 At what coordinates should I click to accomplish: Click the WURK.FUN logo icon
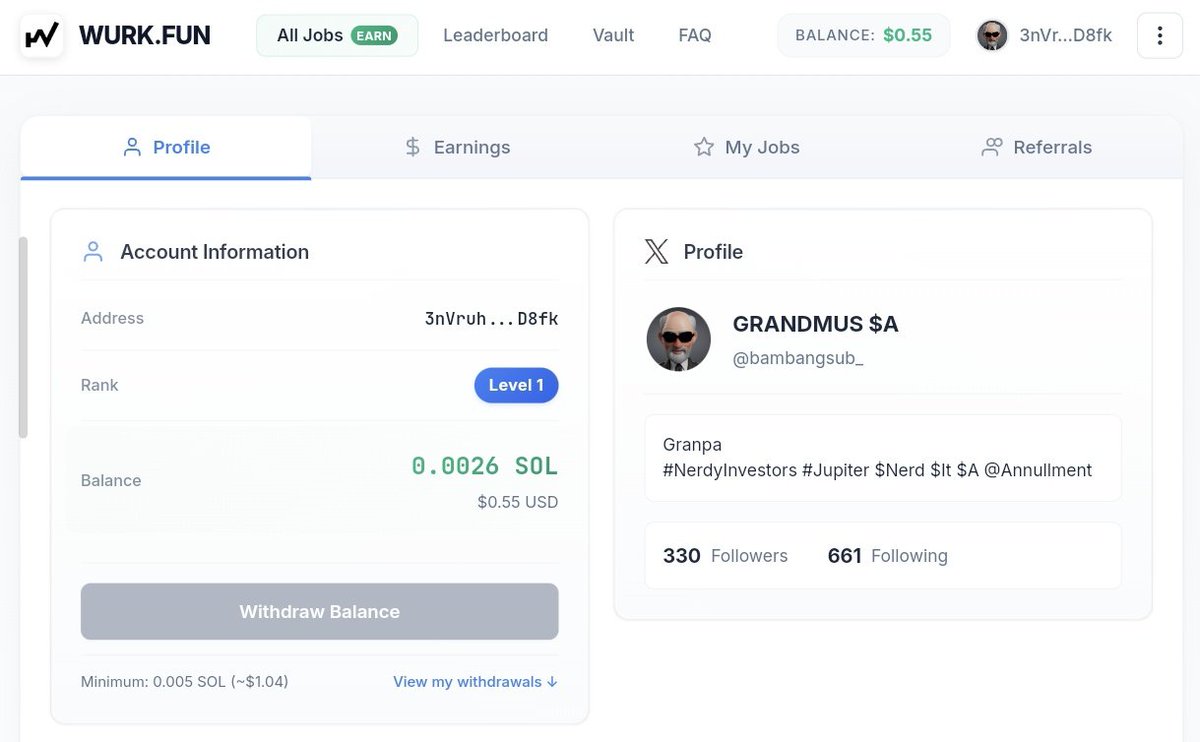42,36
